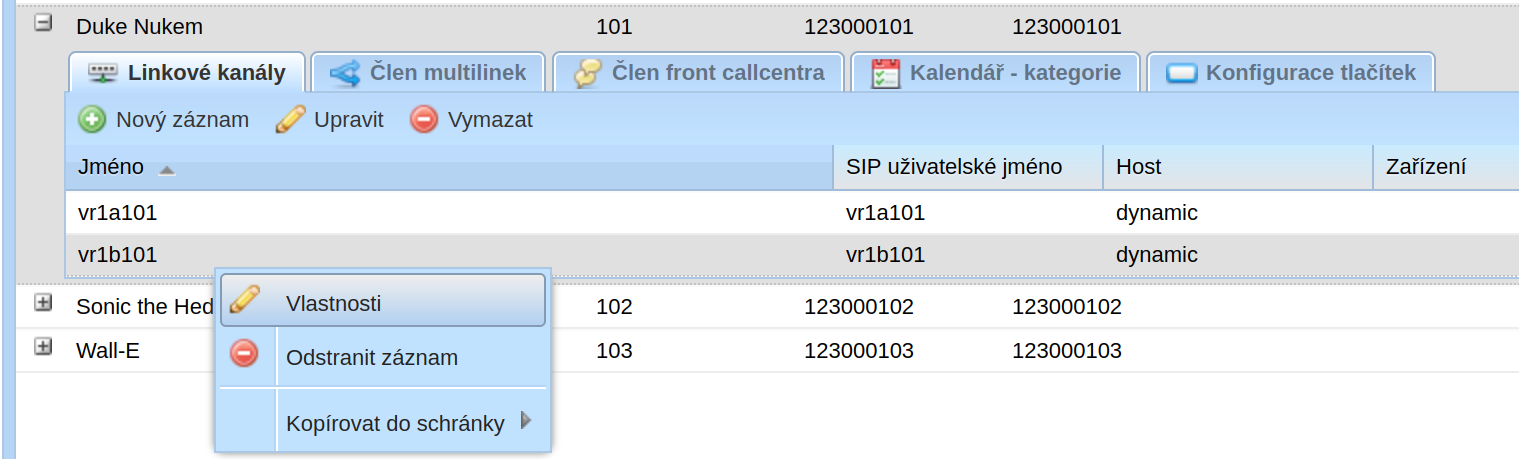Click the SIP uživatelské jméno column header
The width and height of the screenshot is (1519, 459).
968,167
